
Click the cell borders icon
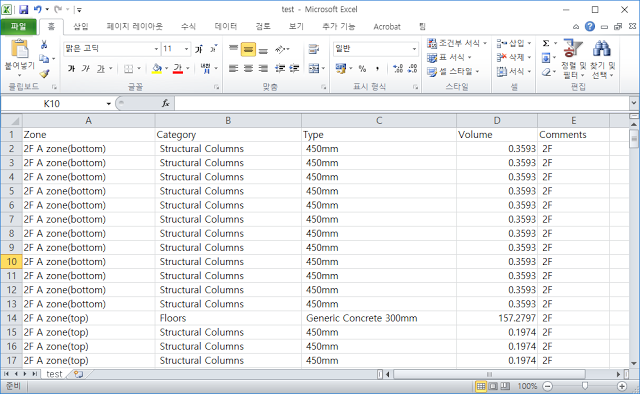click(x=128, y=69)
